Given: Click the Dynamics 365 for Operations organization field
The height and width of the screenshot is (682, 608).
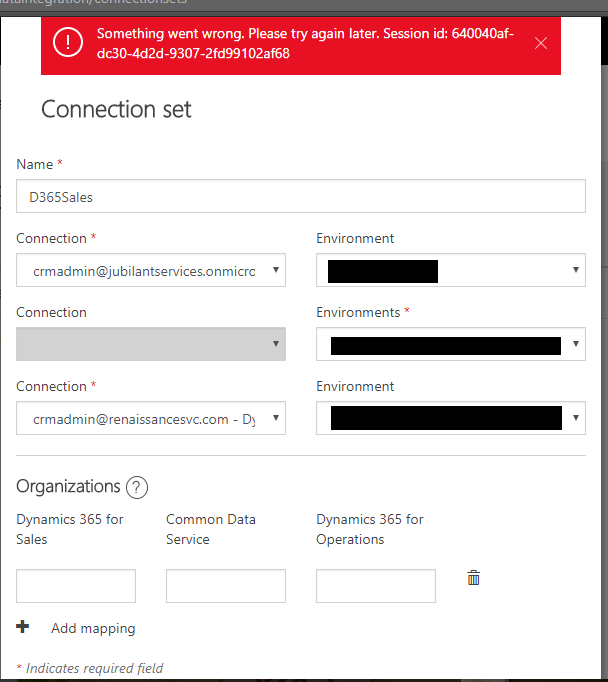Looking at the screenshot, I should click(x=376, y=586).
